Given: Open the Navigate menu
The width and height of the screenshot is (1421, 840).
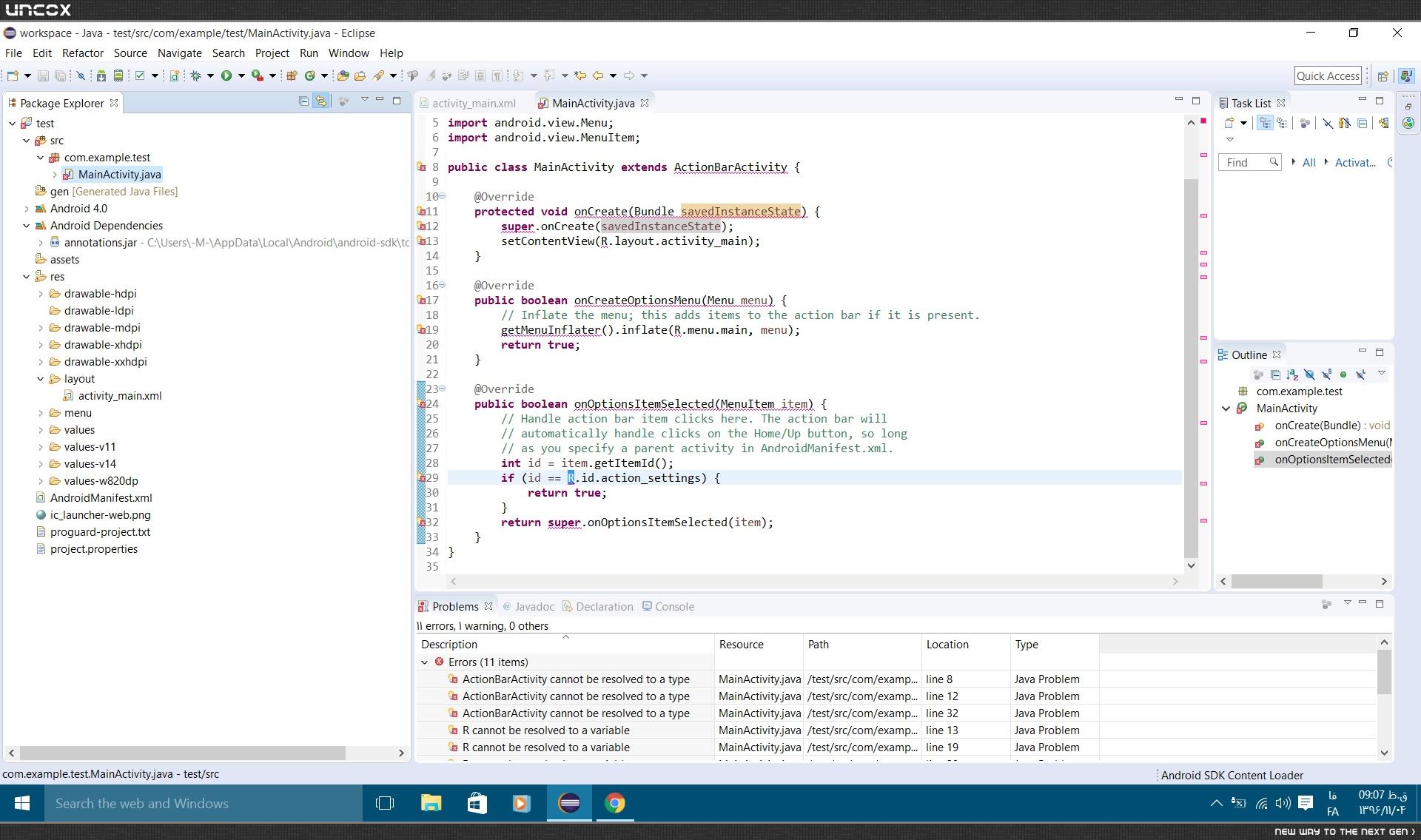Looking at the screenshot, I should tap(179, 53).
